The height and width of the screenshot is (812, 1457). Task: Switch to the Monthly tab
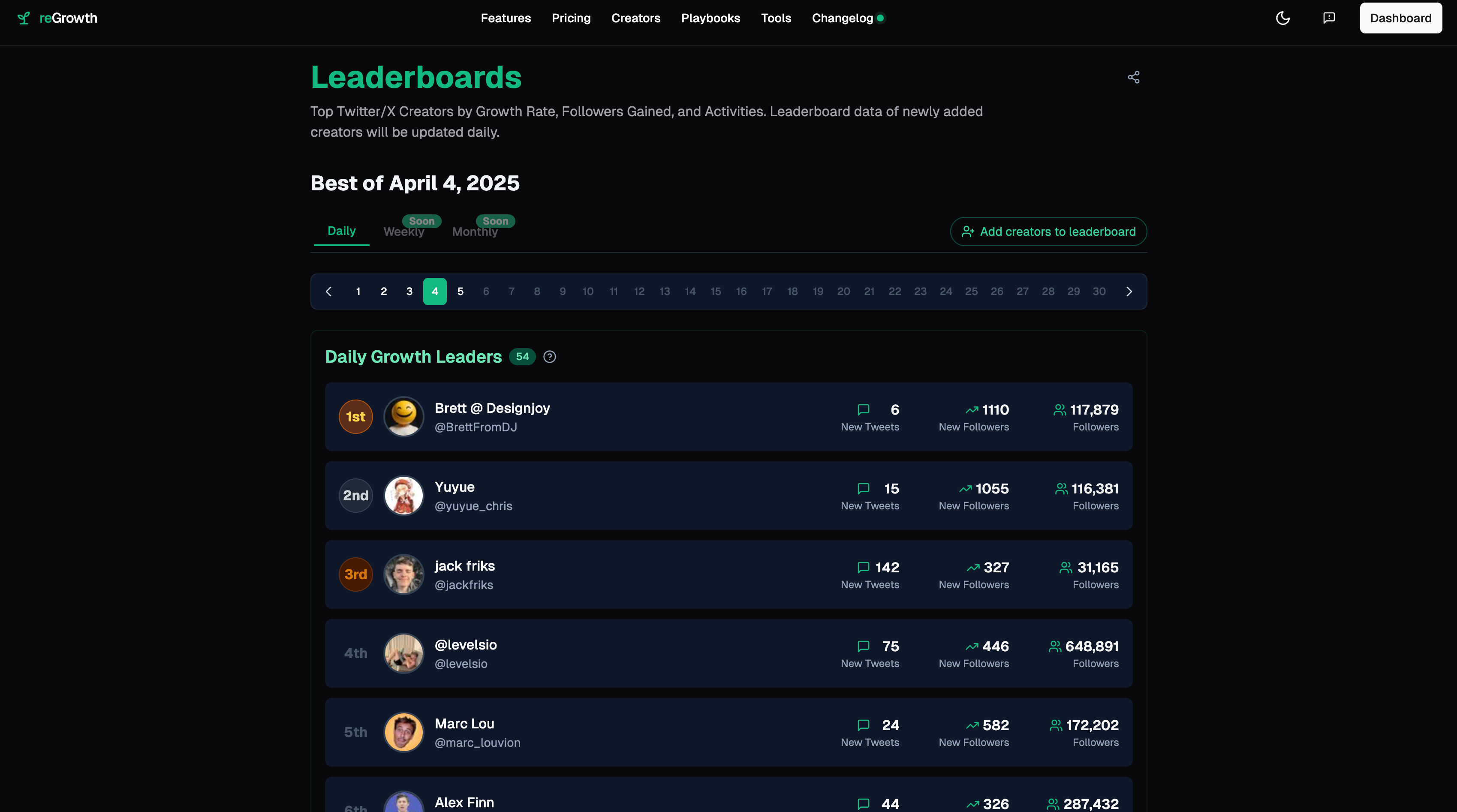(x=475, y=232)
